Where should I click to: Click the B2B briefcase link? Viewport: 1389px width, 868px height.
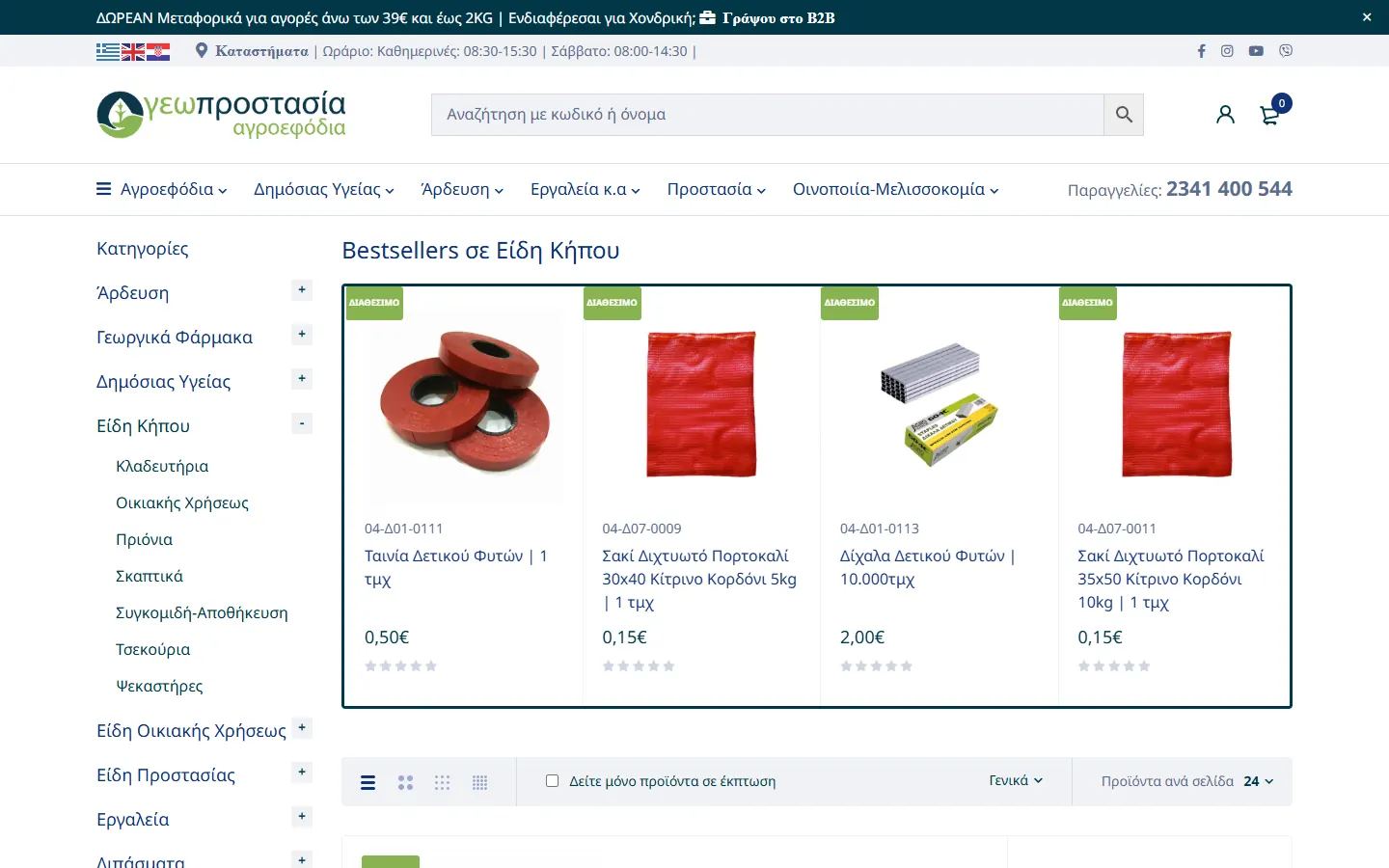pos(767,17)
